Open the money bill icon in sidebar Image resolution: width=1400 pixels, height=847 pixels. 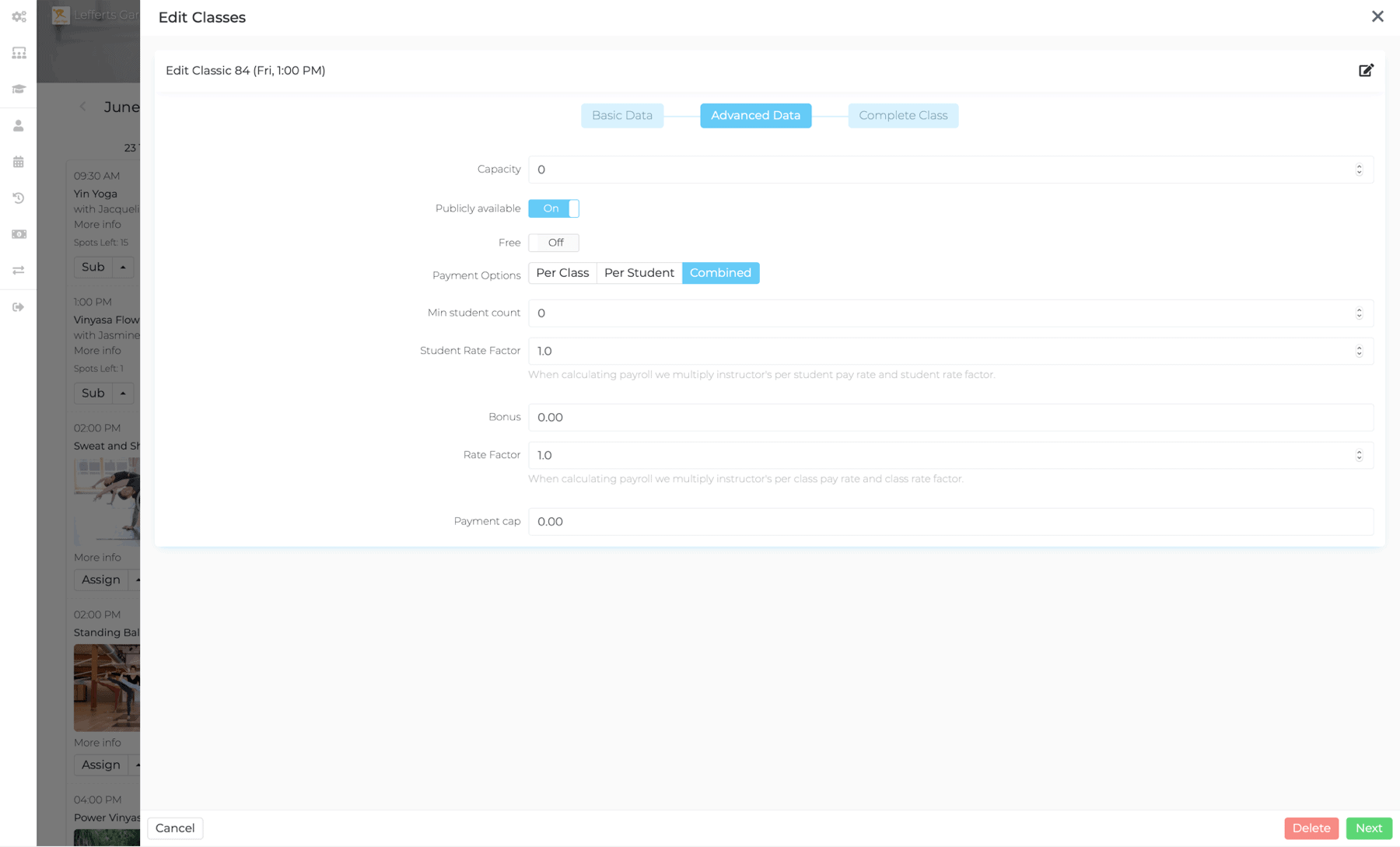[x=19, y=234]
